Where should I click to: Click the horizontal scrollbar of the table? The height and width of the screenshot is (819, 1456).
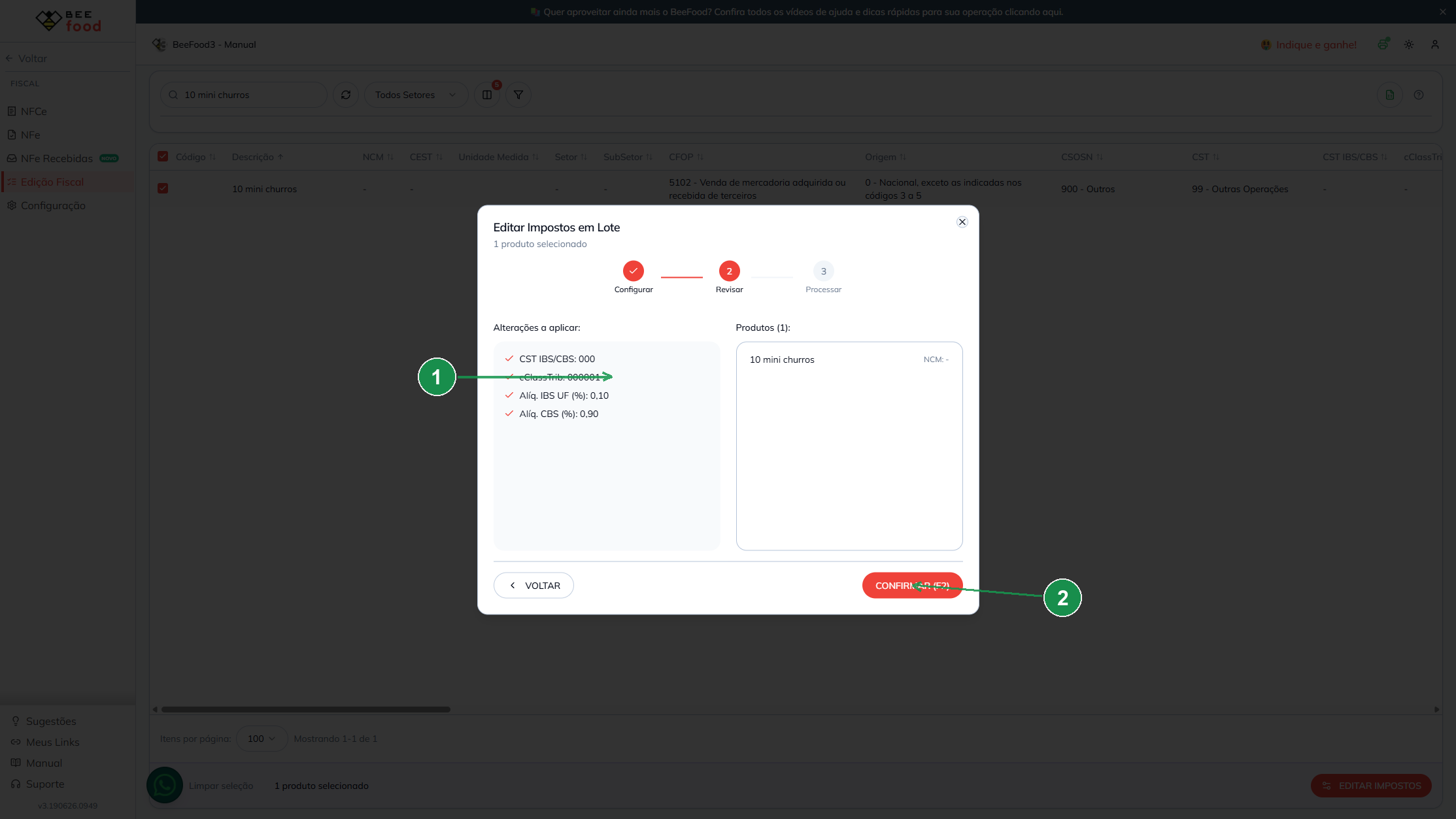(x=306, y=709)
